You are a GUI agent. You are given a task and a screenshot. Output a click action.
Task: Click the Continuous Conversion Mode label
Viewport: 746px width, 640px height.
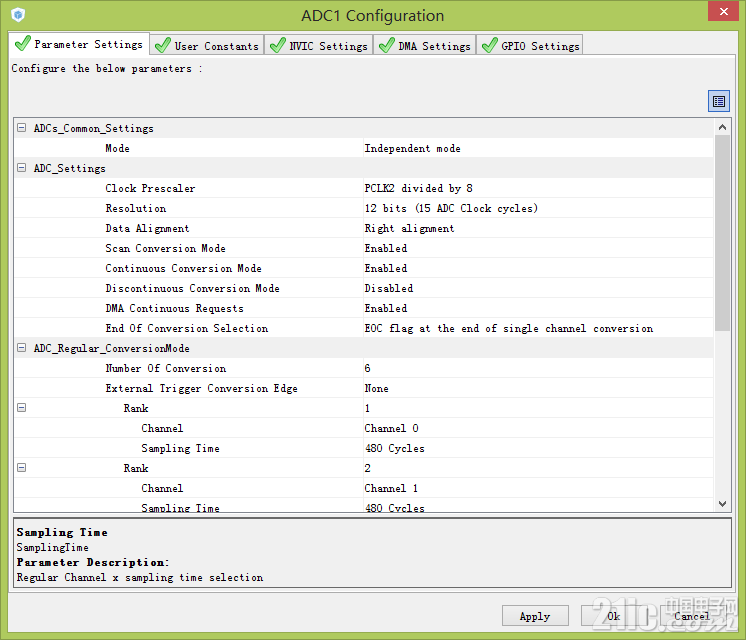point(183,268)
